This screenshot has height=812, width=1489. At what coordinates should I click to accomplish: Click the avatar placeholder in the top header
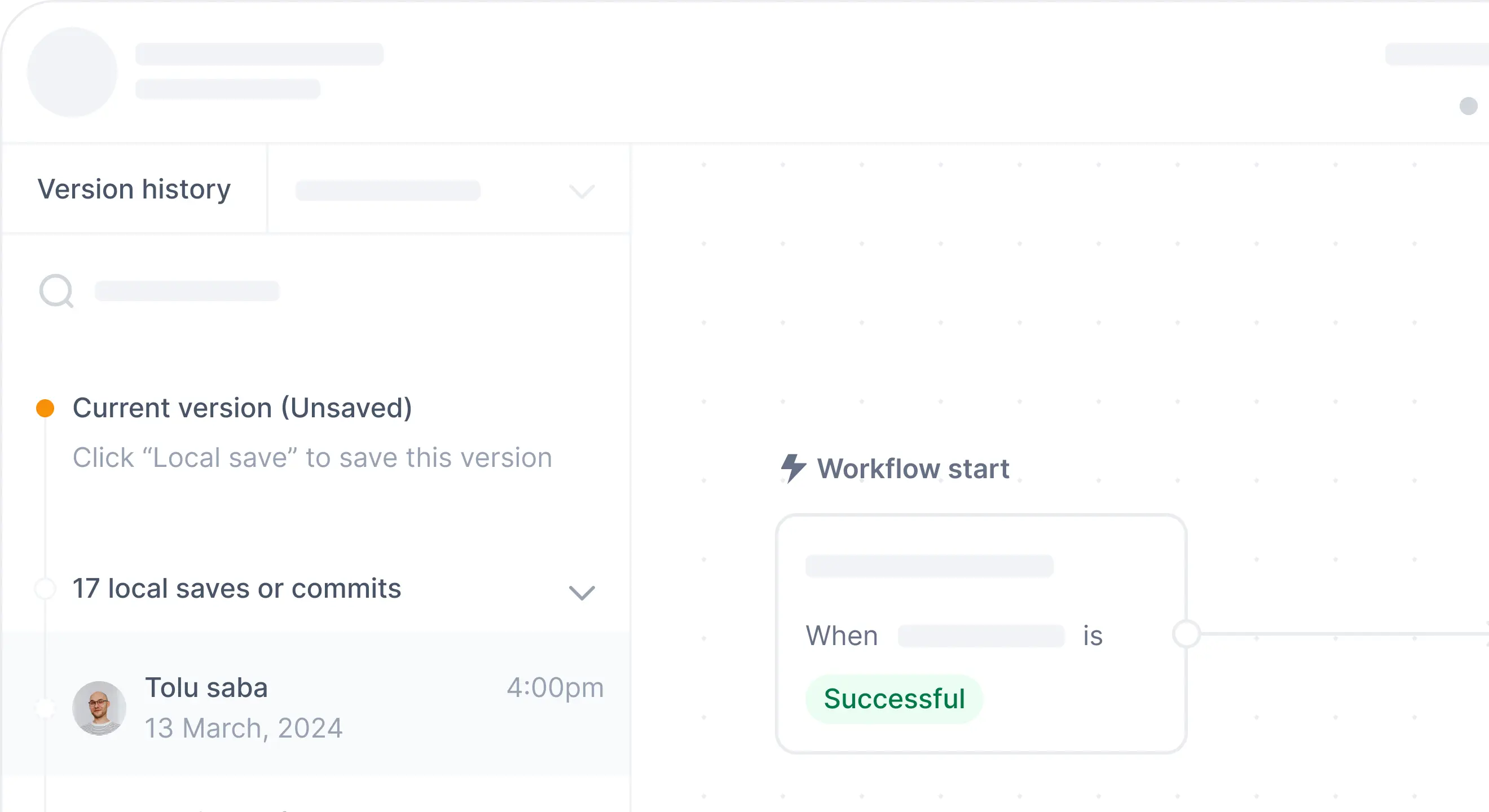point(72,72)
